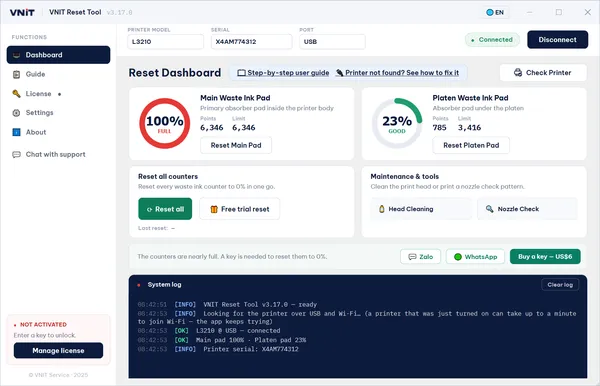The height and width of the screenshot is (386, 600).
Task: Switch language using the EN selector
Action: 495,12
